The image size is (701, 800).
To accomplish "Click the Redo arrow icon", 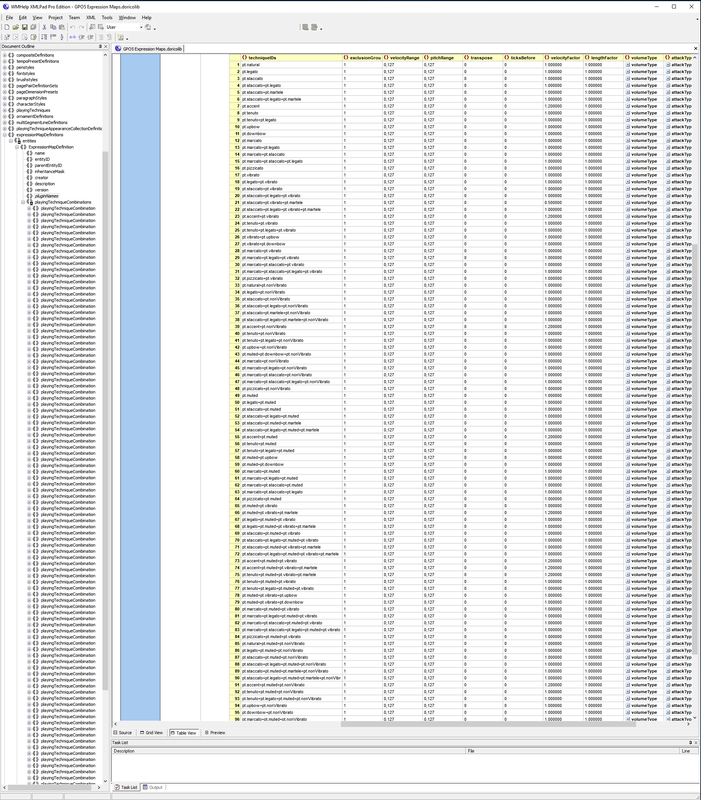I will pyautogui.click(x=81, y=27).
